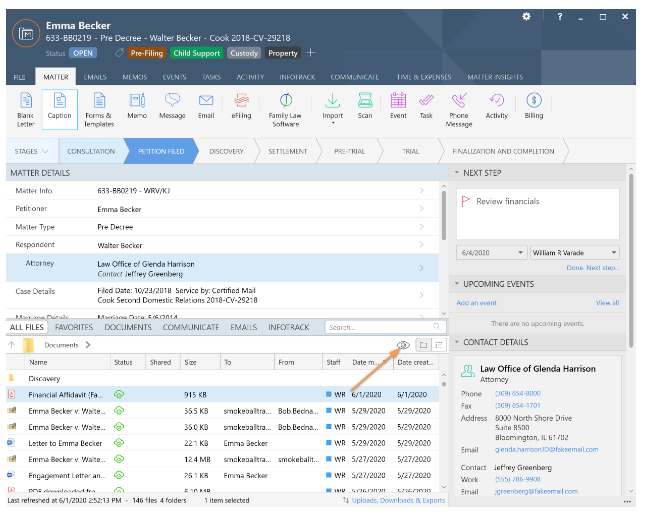This screenshot has height=514, width=650.
Task: Open help question mark icon
Action: [x=560, y=17]
